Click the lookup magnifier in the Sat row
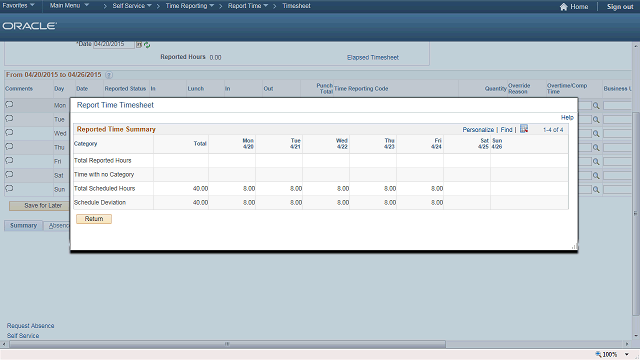640x360 pixels. [596, 176]
